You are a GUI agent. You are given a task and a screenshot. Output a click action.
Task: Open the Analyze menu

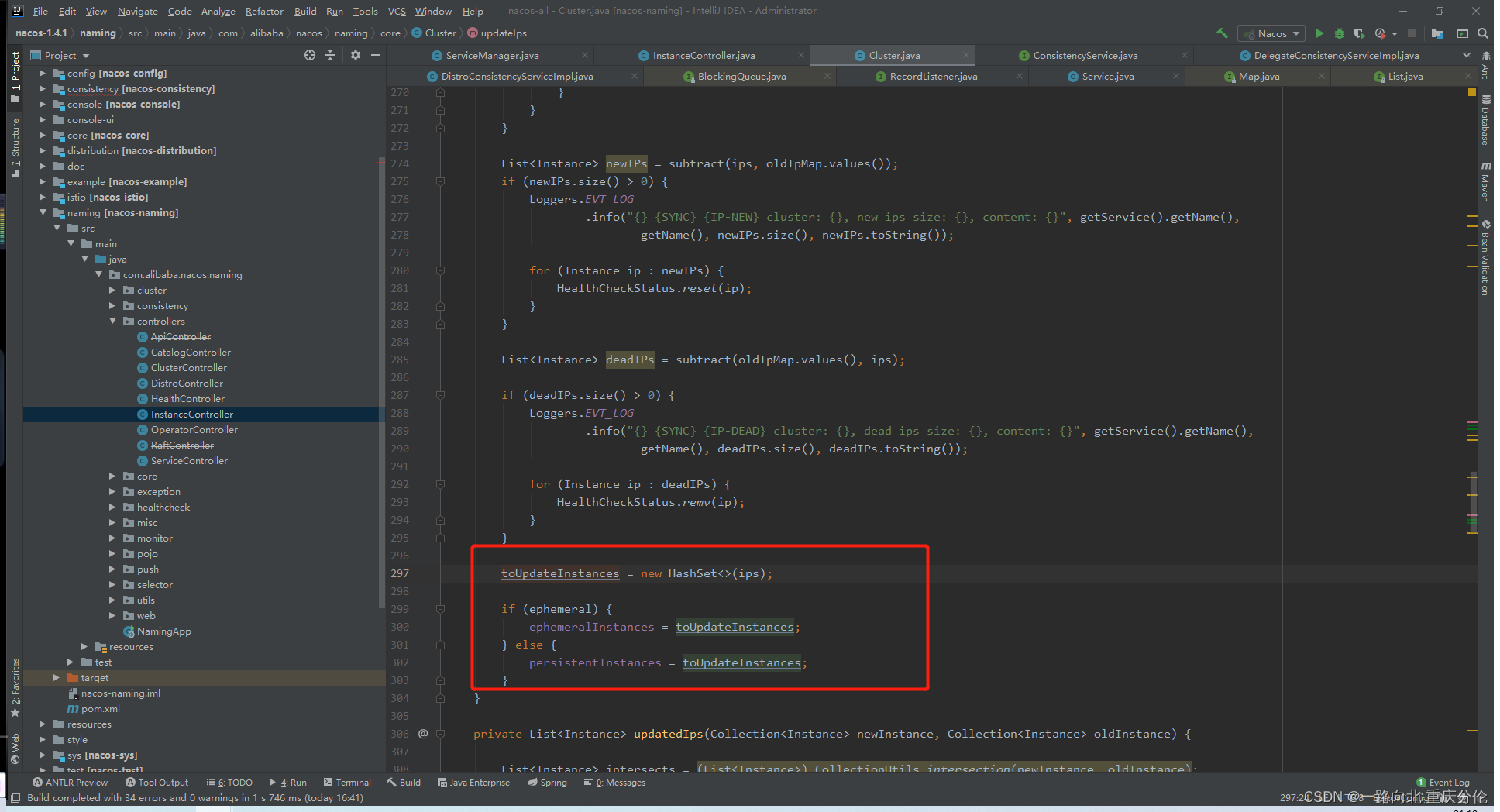coord(218,11)
